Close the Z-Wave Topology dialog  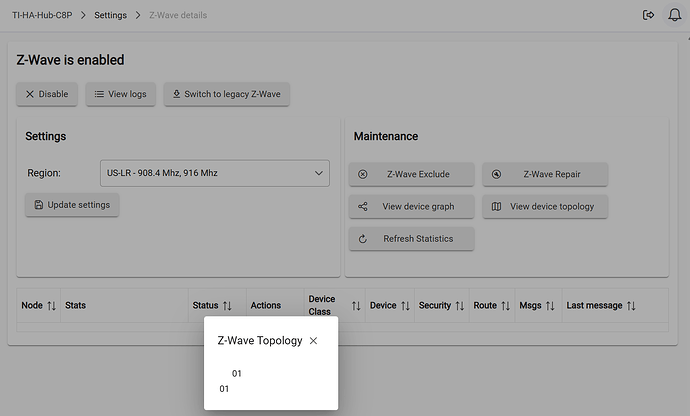313,341
